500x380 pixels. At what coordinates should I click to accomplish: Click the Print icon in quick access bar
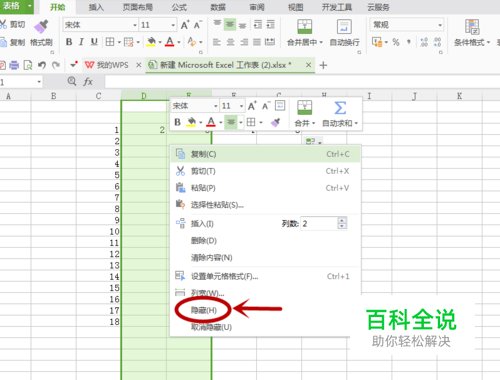tap(14, 65)
